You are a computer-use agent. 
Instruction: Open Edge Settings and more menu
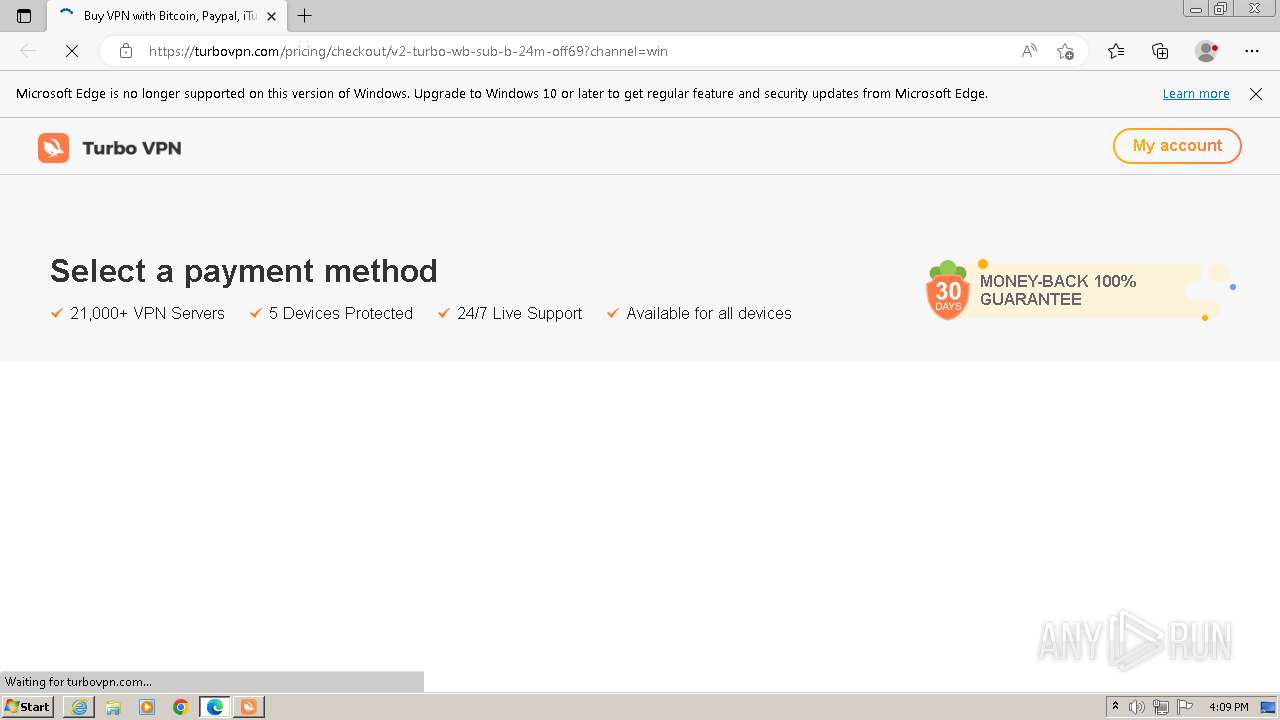[1252, 51]
